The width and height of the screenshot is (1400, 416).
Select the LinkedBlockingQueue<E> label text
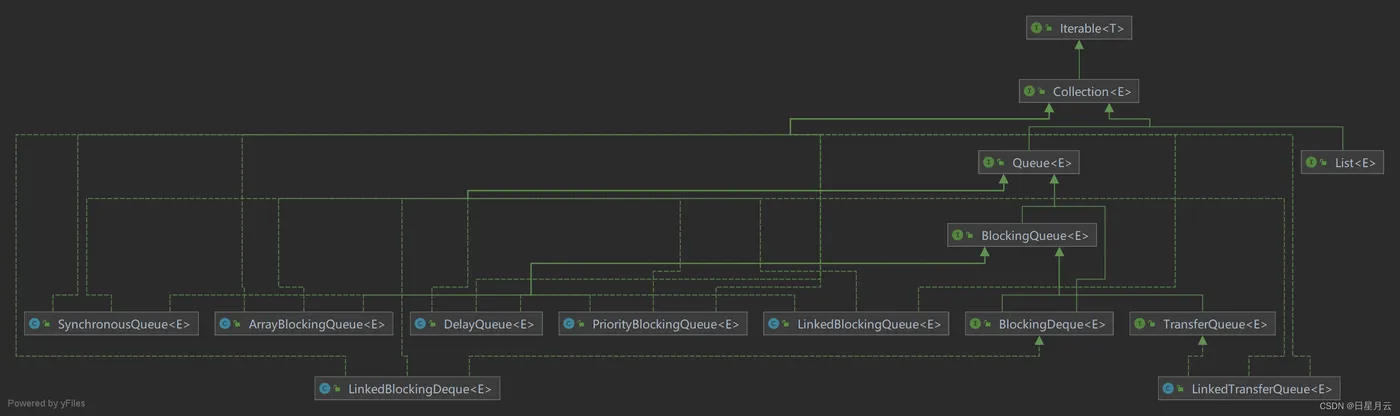[x=869, y=325]
